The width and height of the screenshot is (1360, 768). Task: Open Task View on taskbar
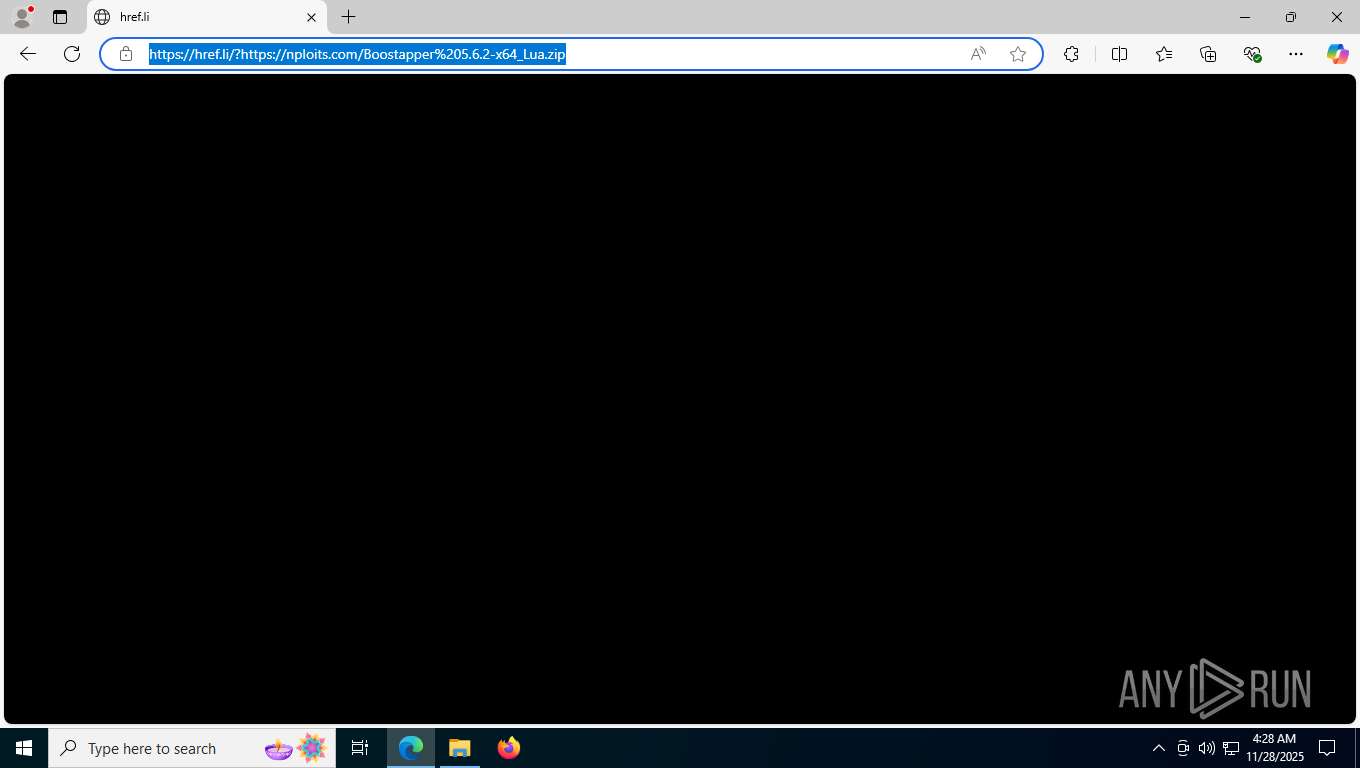point(360,748)
